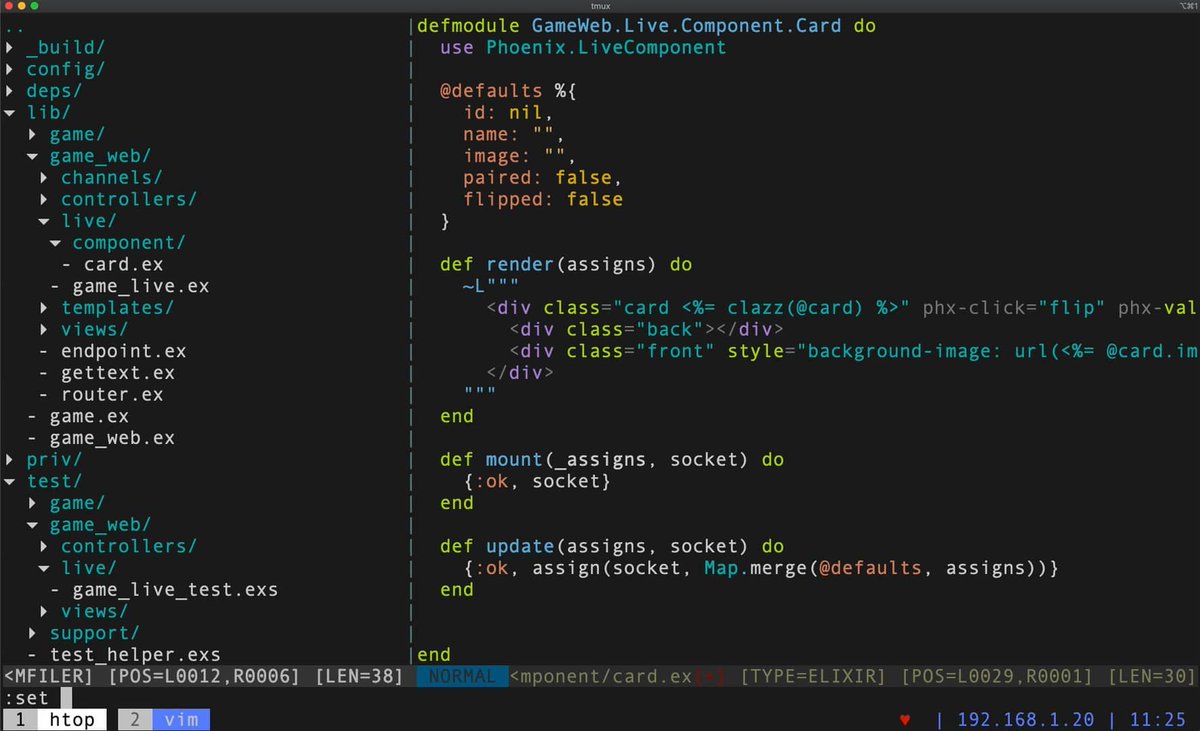Click the 'def update(assigns, socket) do' line
This screenshot has width=1200, height=731.
[612, 547]
